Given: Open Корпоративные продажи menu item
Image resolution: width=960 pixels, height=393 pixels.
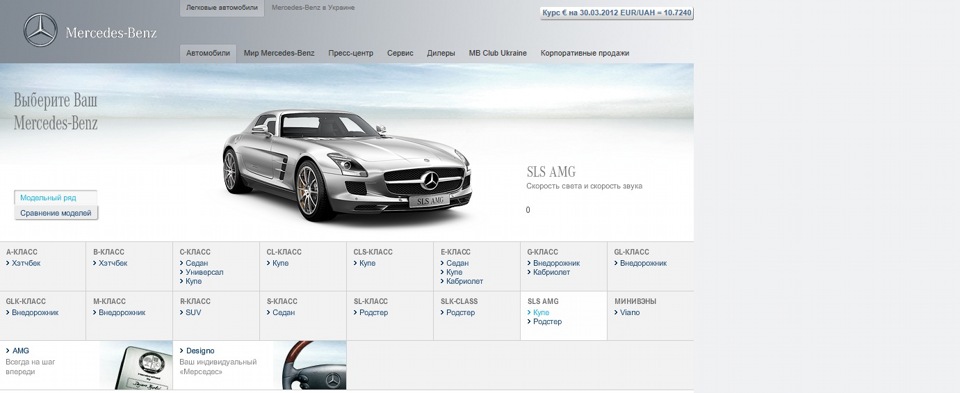Looking at the screenshot, I should (585, 53).
